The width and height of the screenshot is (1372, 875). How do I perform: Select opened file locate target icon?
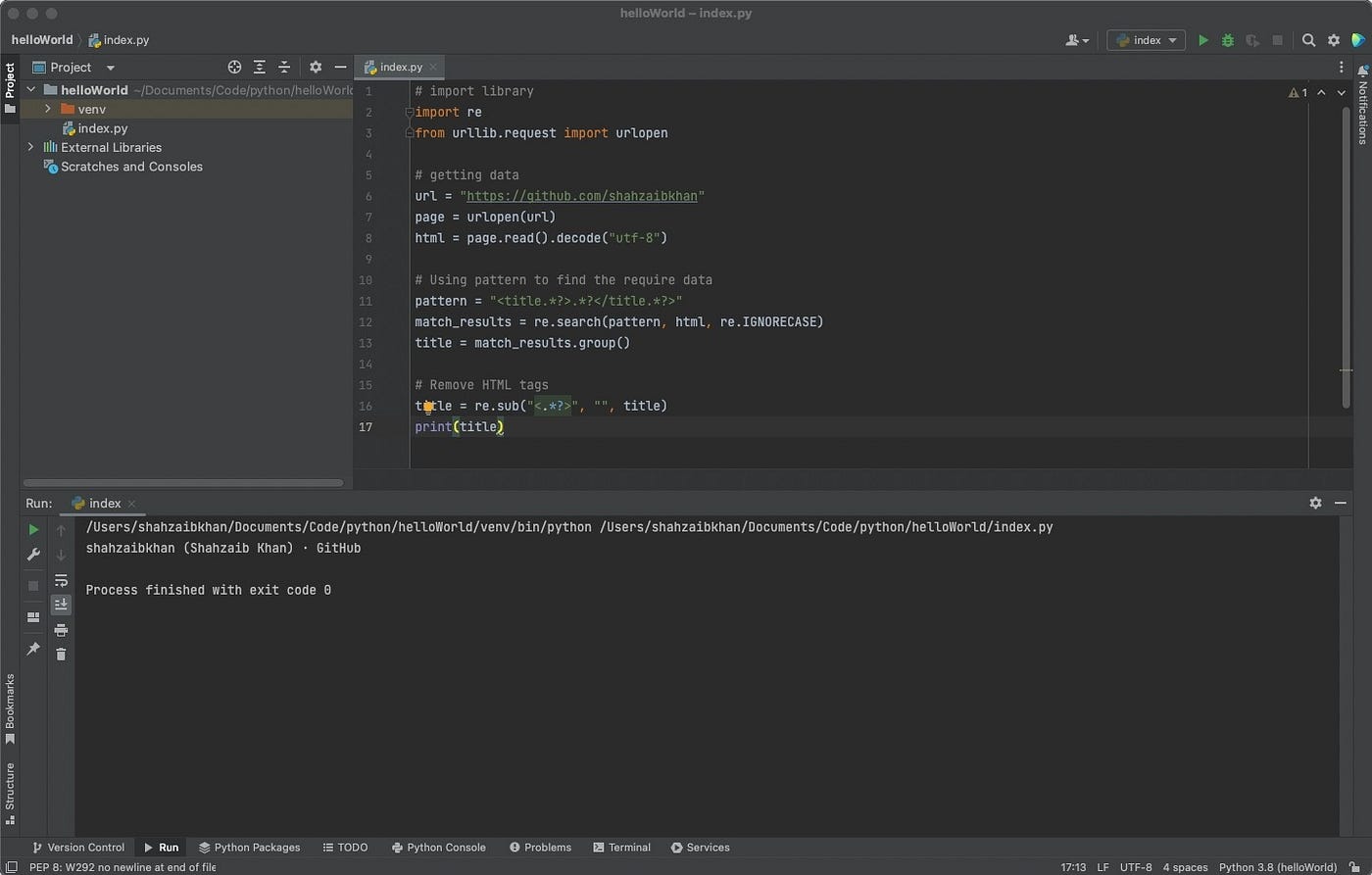pos(234,68)
